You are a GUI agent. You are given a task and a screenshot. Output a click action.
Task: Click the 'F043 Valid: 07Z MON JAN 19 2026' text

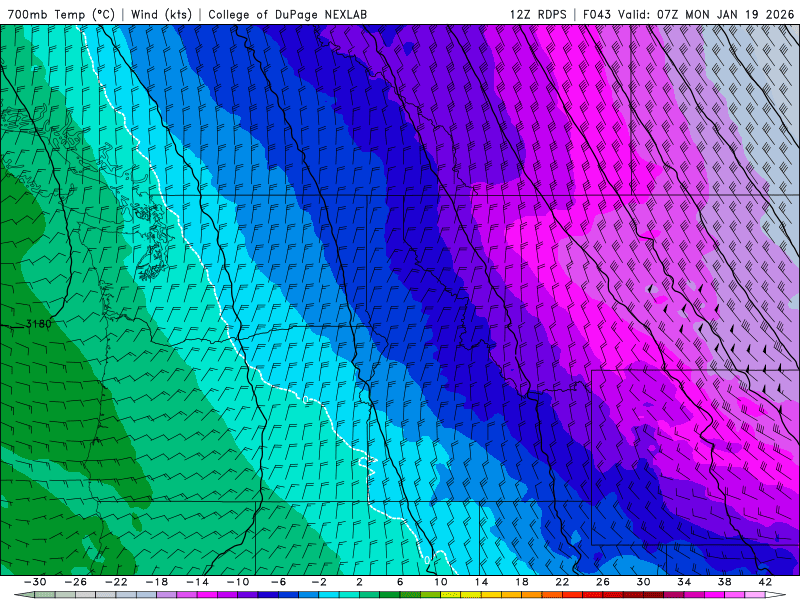[x=688, y=14]
